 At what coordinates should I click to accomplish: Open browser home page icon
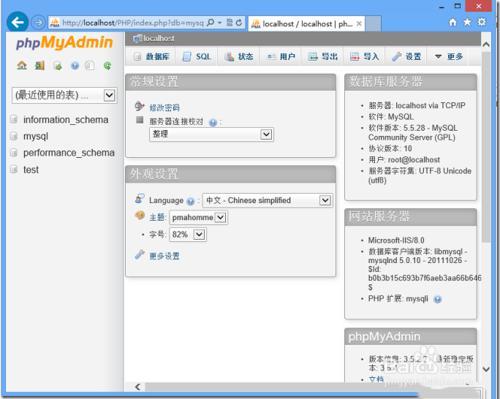[x=453, y=22]
